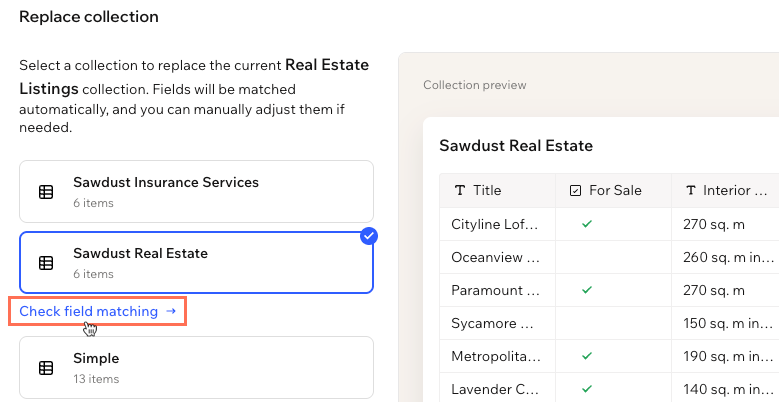Select the Sawdust Insurance Services collection card
779x402 pixels.
click(x=196, y=191)
